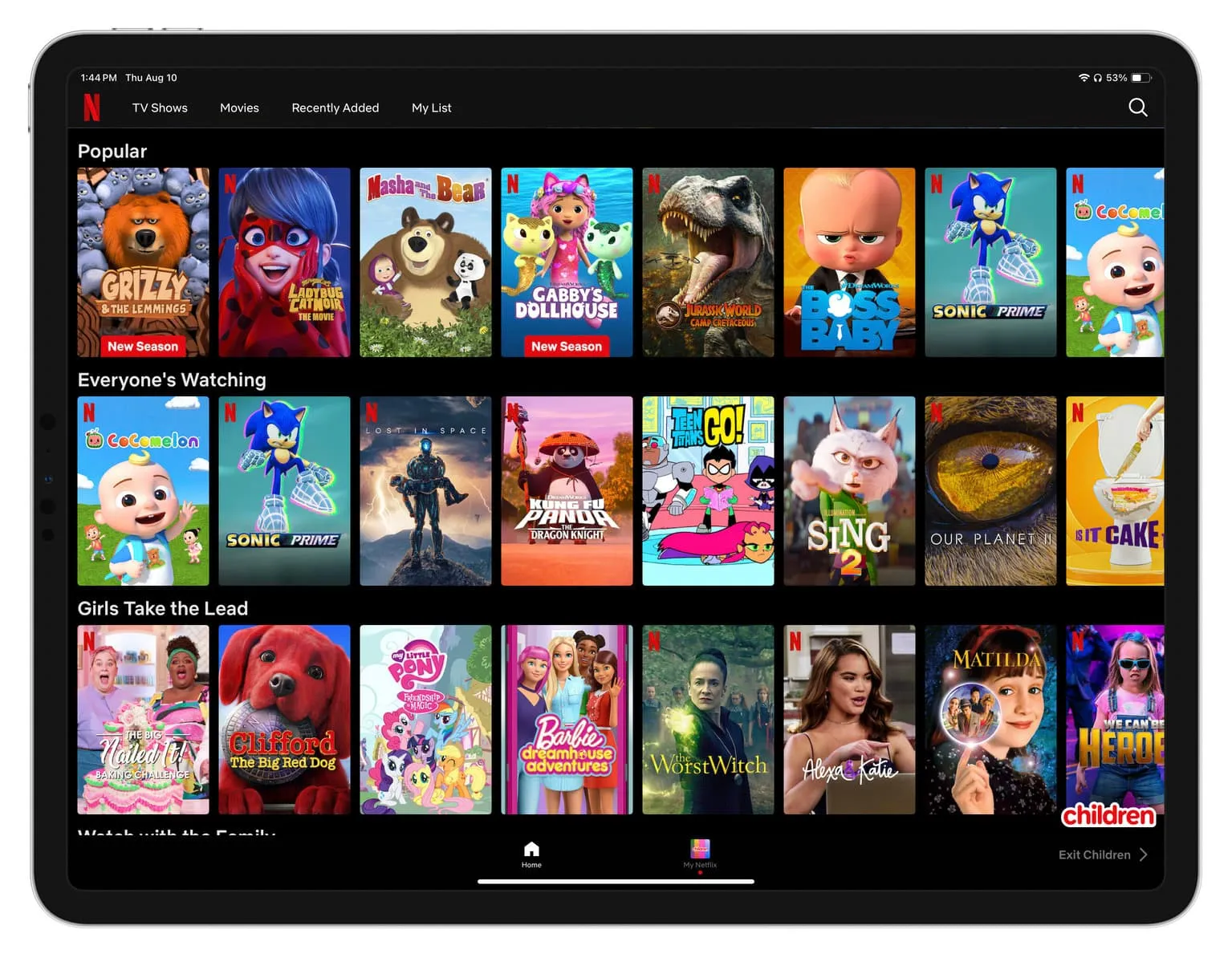The image size is (1232, 958).
Task: Open Jurassic World Camp Cretaceous
Action: [708, 262]
